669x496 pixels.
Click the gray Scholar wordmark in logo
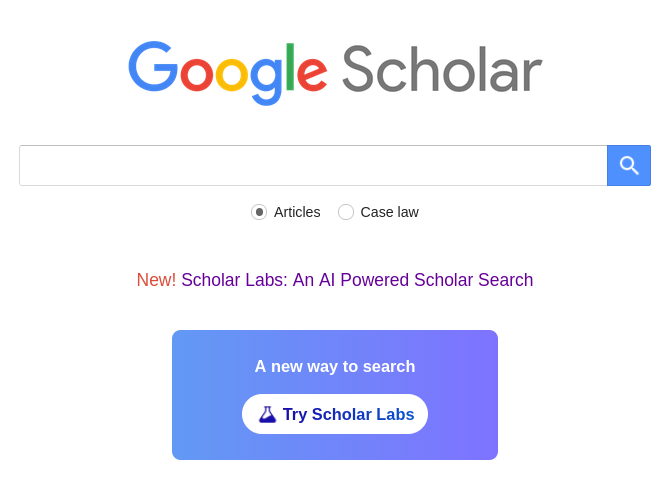pyautogui.click(x=441, y=69)
